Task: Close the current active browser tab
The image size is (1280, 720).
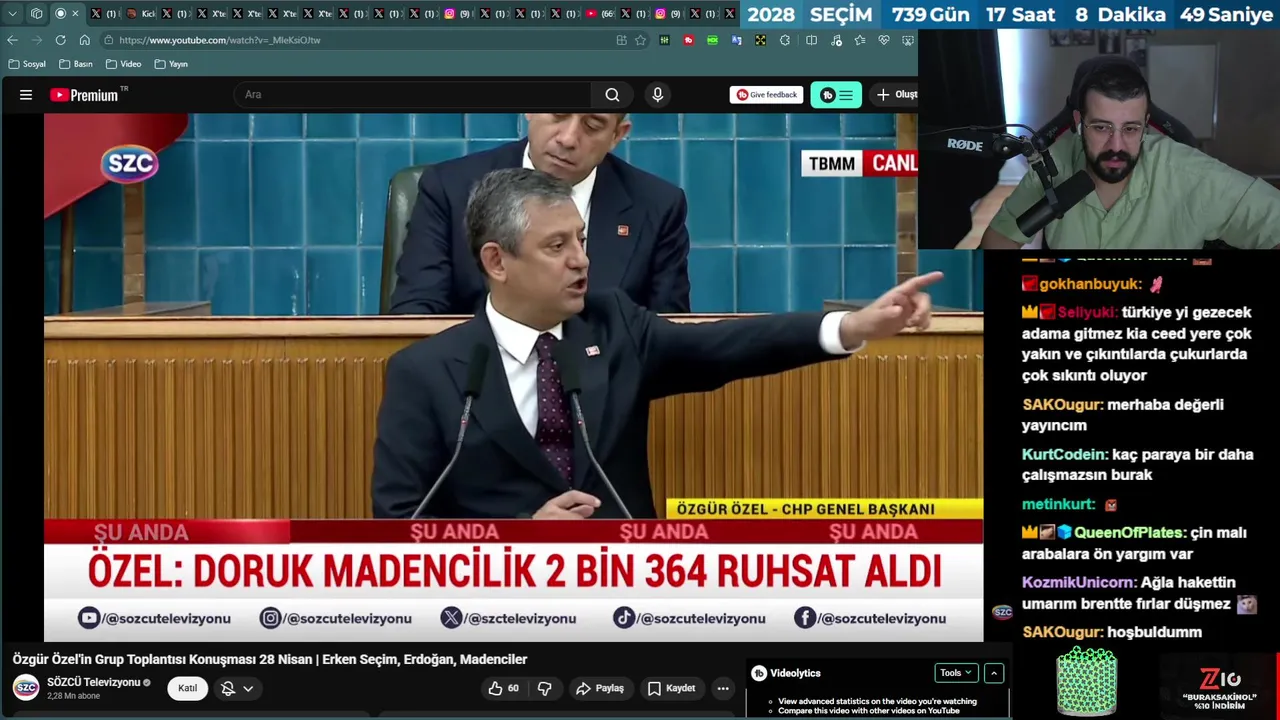Action: (75, 14)
